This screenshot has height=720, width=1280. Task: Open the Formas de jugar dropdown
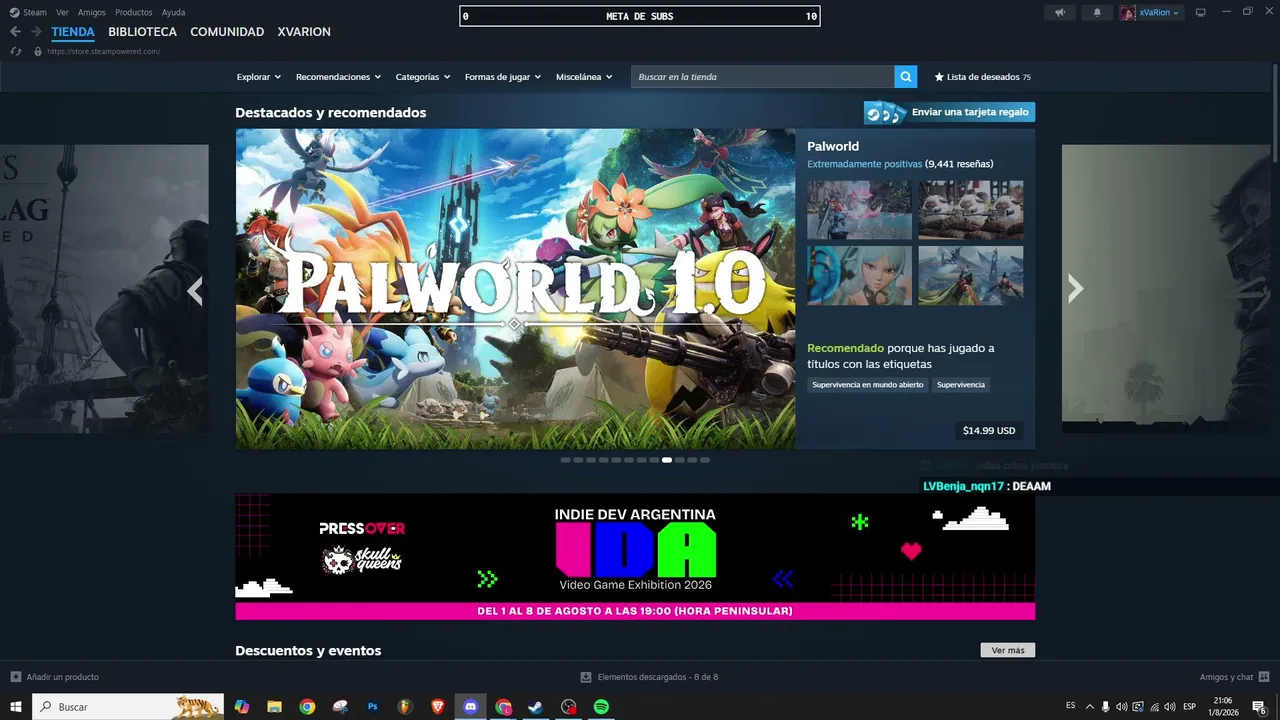pos(503,77)
